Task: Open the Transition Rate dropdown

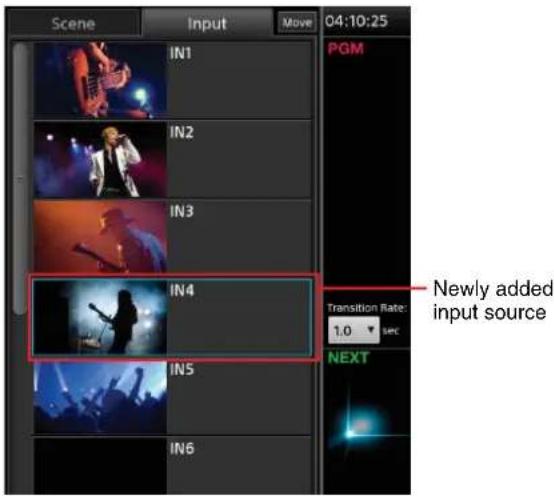Action: tap(354, 330)
